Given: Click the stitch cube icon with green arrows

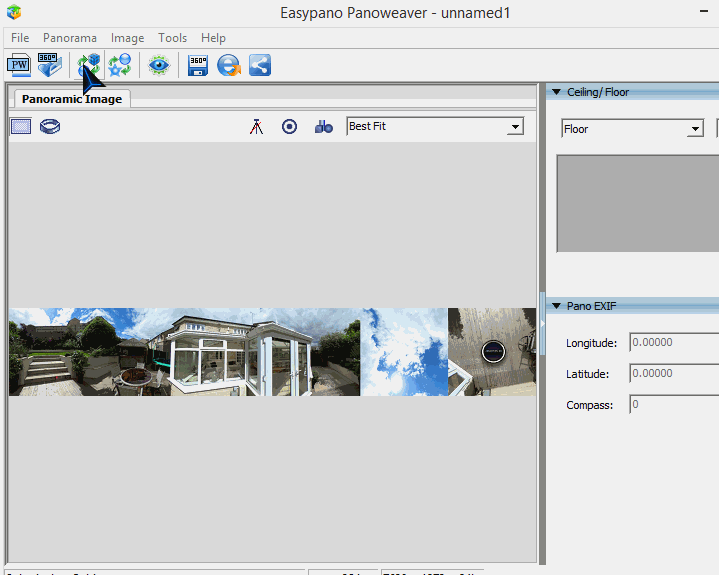Looking at the screenshot, I should [x=89, y=65].
